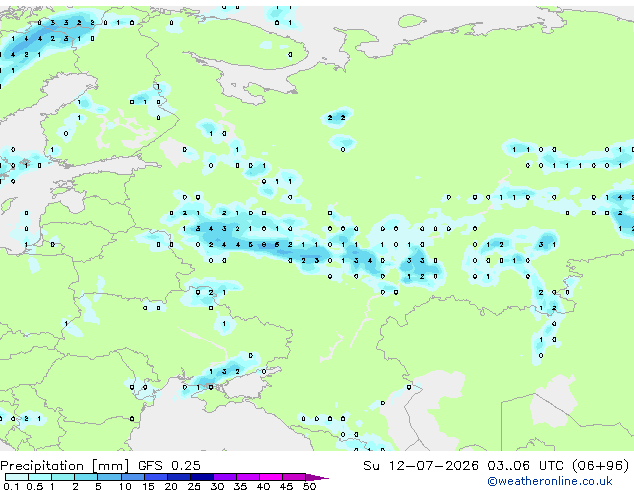Click the 20–25 mm legend color swatch

(x=179, y=477)
